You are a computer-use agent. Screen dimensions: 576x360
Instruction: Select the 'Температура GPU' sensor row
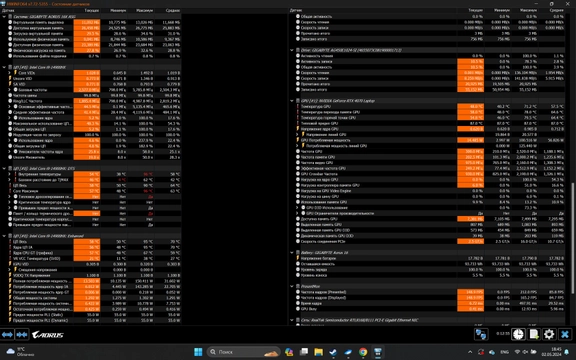coord(430,107)
